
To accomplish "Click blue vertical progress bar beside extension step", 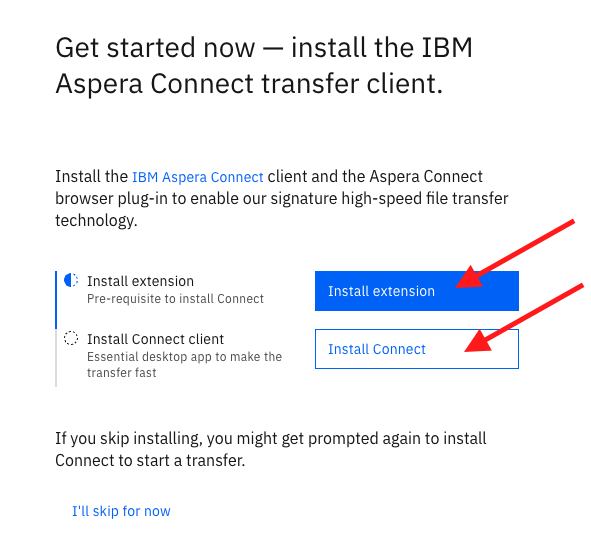I will point(56,300).
